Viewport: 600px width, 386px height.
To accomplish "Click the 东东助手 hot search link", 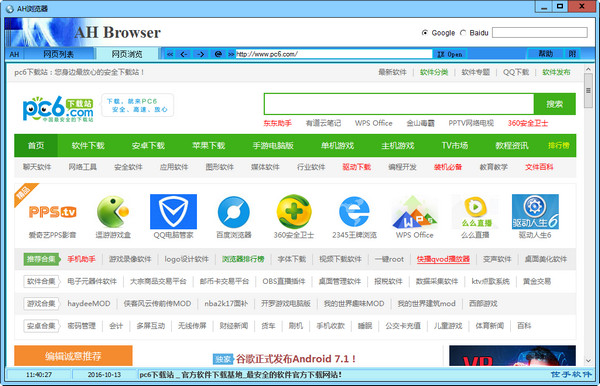I will (x=277, y=123).
